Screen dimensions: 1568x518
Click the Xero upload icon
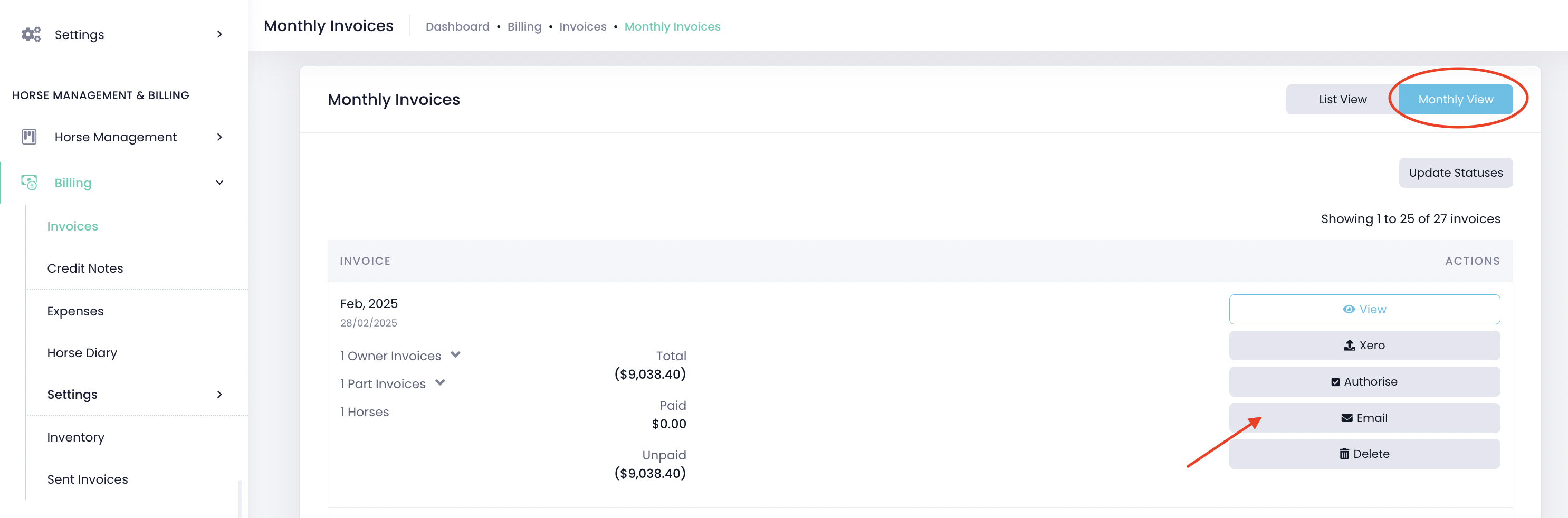1349,345
